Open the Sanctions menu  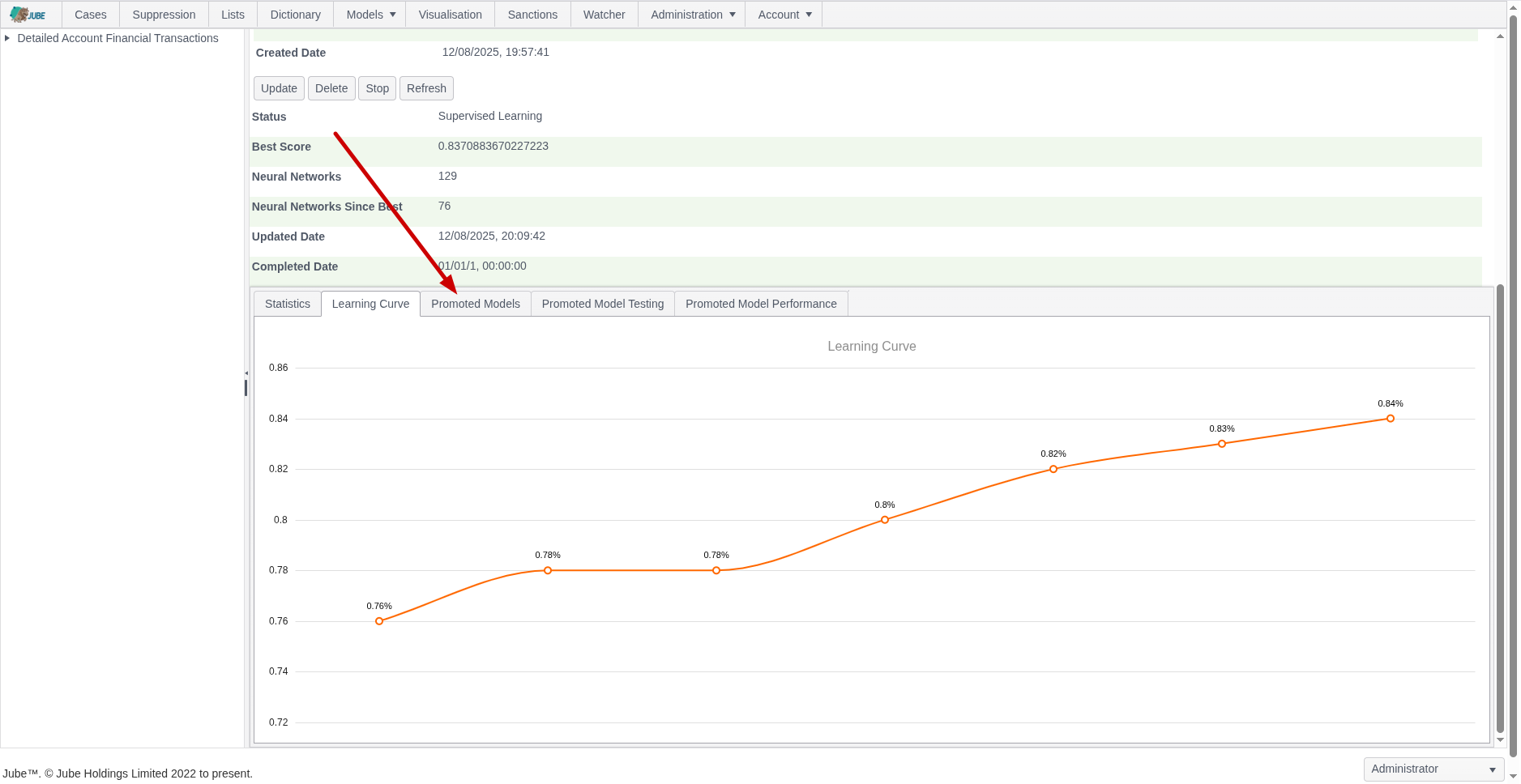click(532, 15)
